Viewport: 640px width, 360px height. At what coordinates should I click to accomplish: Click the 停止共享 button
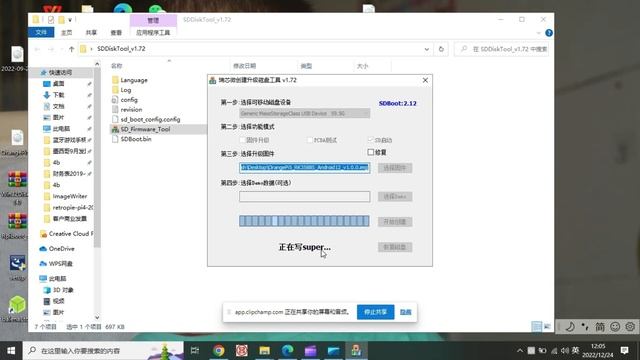click(x=376, y=312)
